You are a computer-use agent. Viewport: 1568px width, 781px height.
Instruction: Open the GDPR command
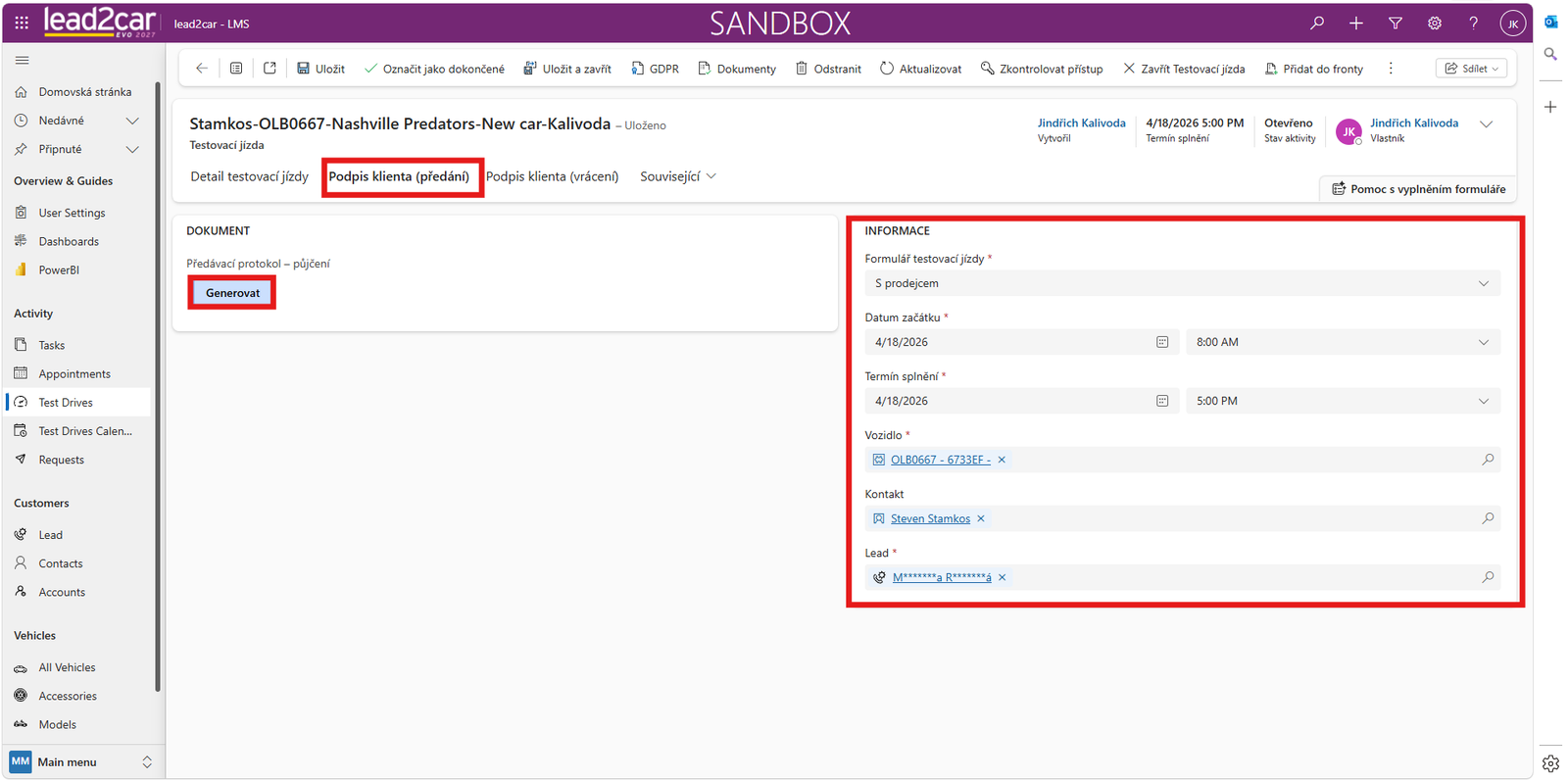(x=655, y=69)
